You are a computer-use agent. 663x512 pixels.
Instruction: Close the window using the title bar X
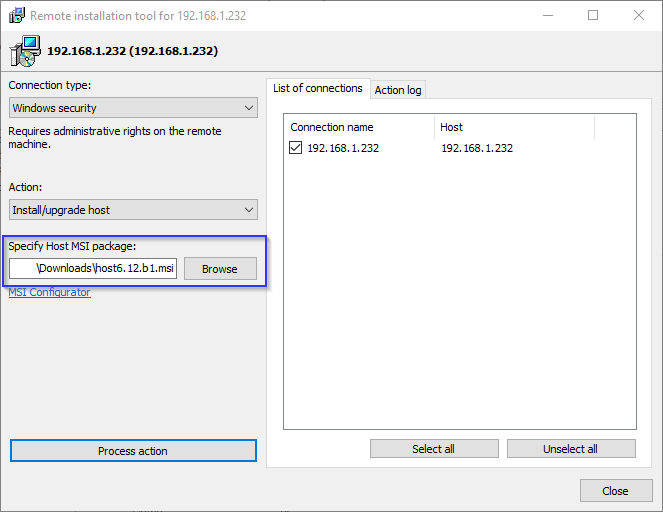click(x=639, y=16)
